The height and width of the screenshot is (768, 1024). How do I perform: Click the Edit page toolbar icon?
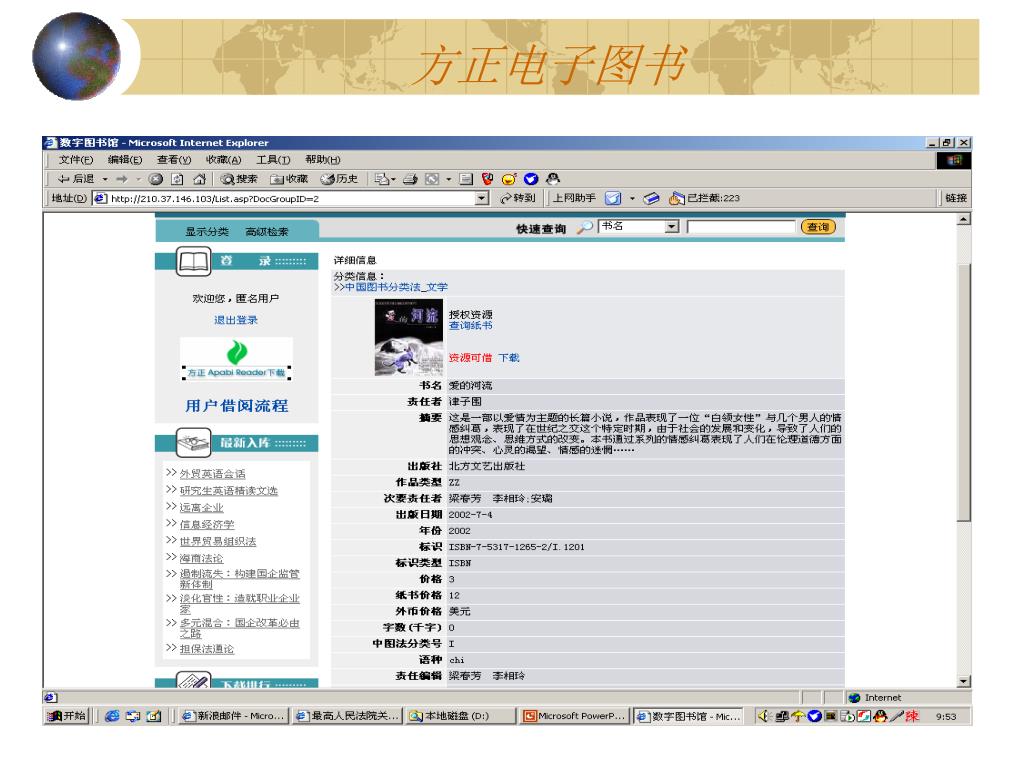click(432, 179)
